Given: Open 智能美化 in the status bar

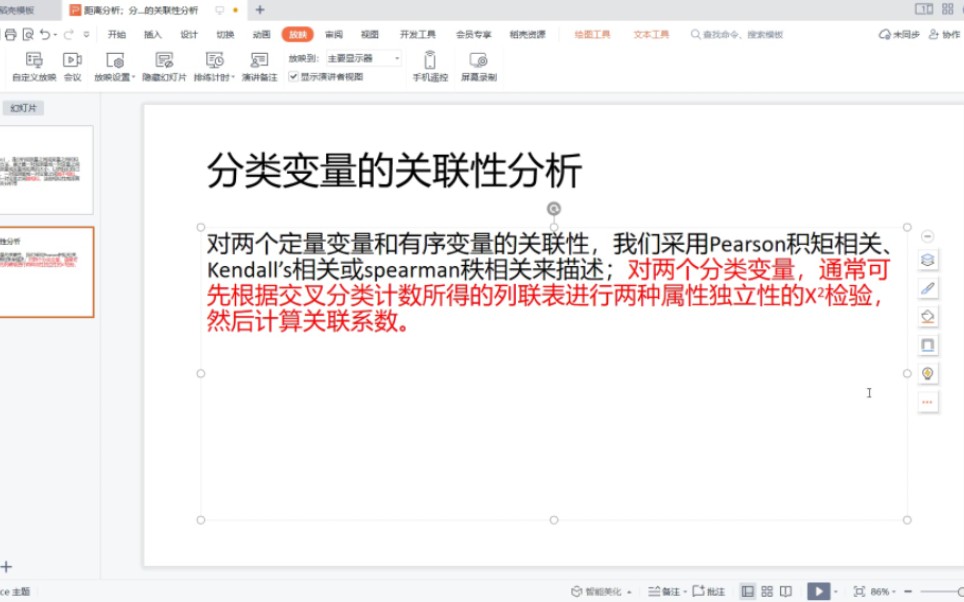Looking at the screenshot, I should [x=598, y=592].
